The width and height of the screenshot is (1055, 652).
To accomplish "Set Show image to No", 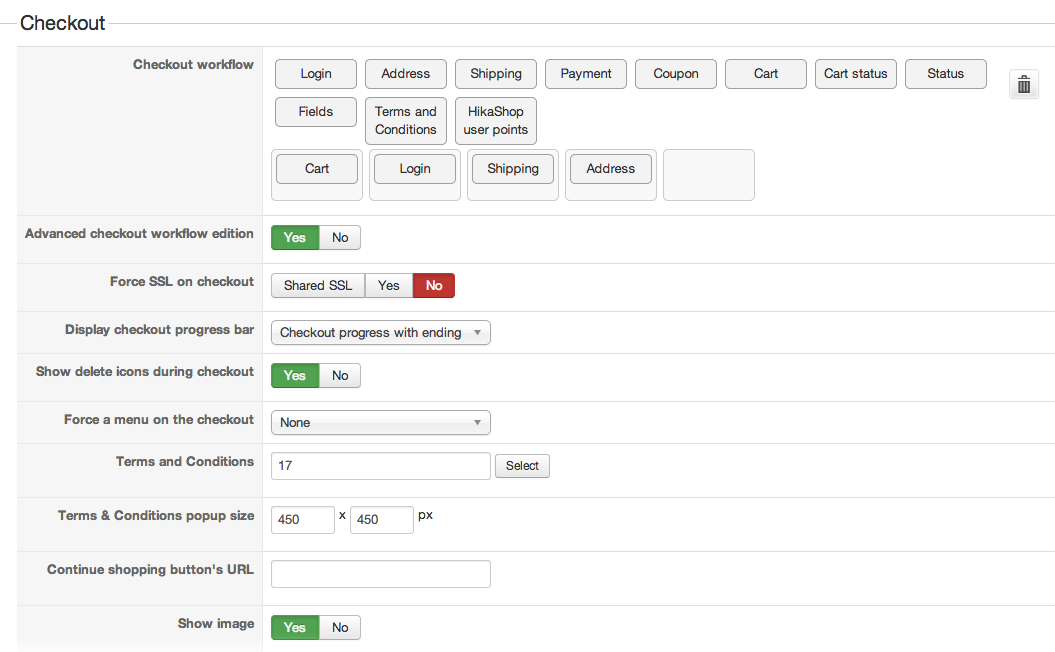I will click(x=340, y=628).
